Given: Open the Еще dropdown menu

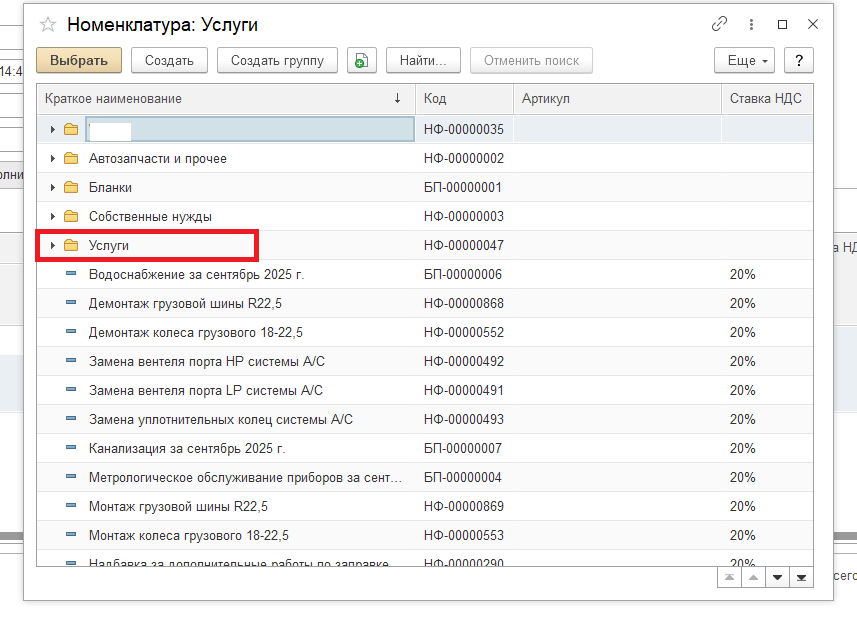Looking at the screenshot, I should pyautogui.click(x=745, y=61).
